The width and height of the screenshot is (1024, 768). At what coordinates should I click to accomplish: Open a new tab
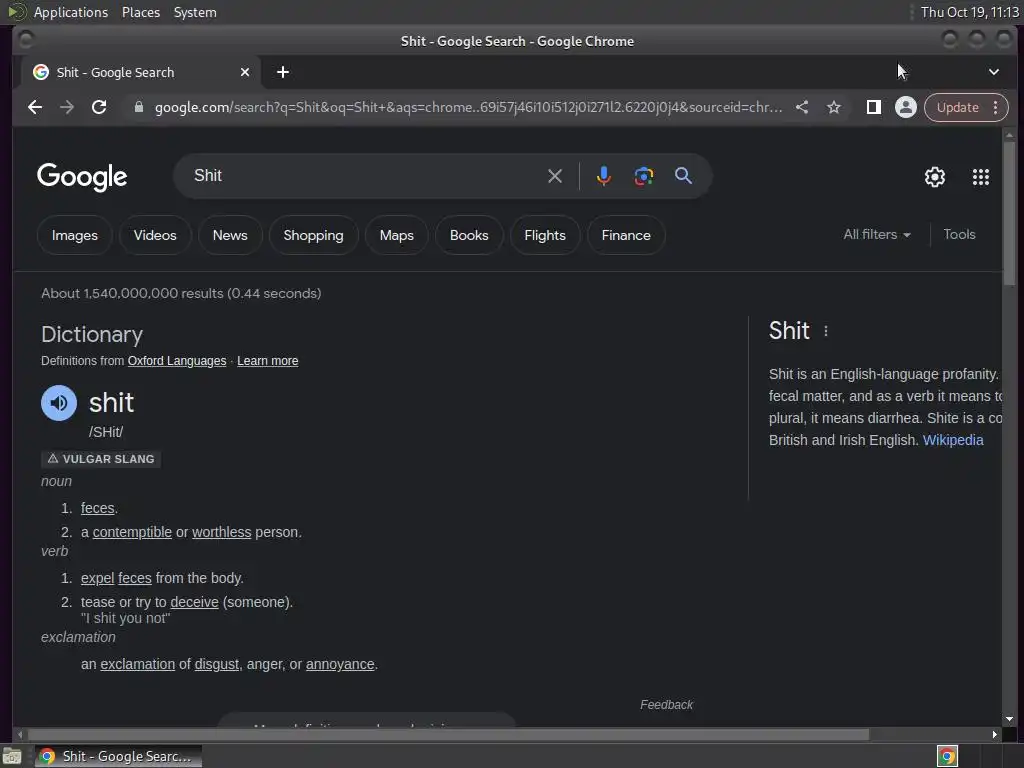283,72
